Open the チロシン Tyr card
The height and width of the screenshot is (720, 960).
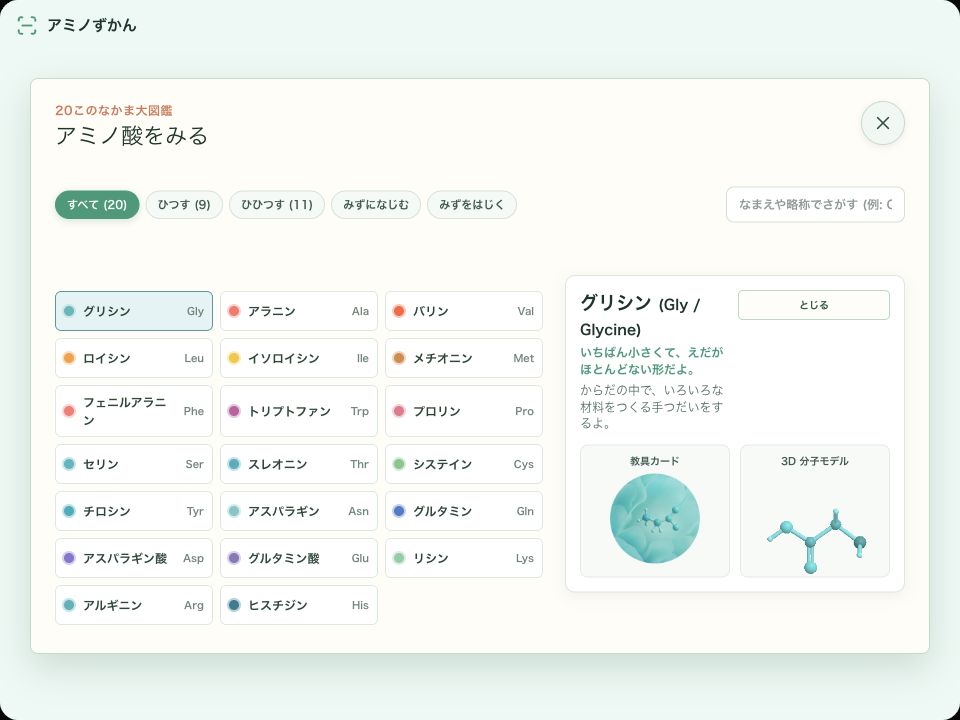(x=134, y=511)
